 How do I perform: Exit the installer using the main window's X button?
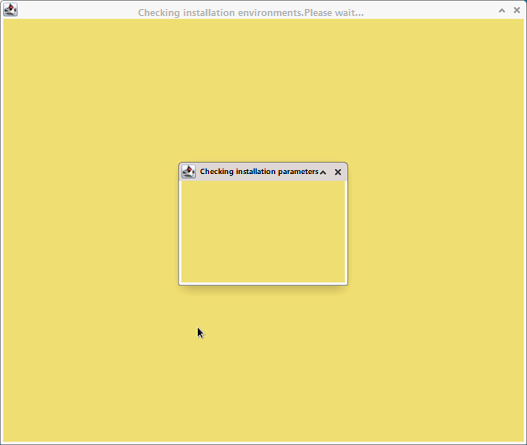coord(517,10)
